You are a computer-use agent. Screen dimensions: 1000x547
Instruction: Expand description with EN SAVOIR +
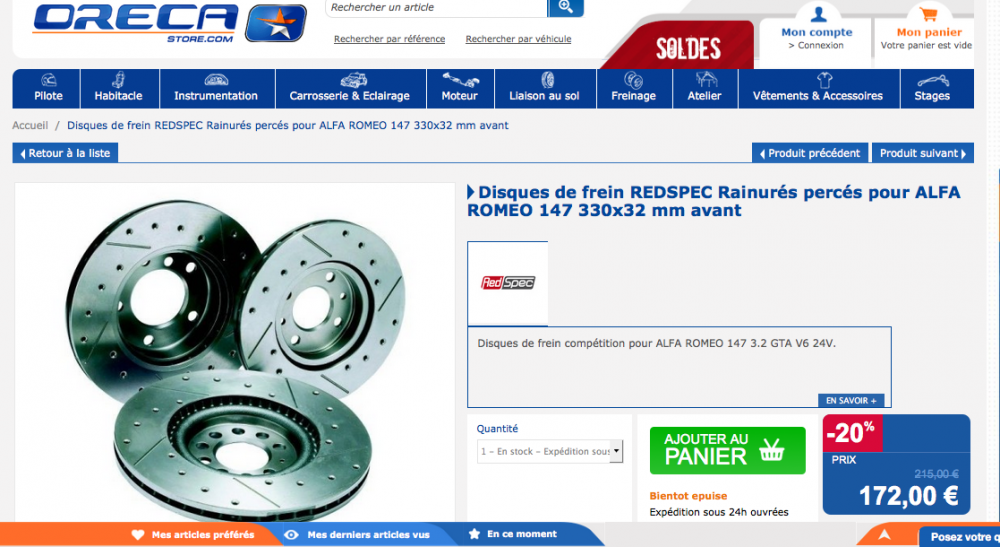point(851,400)
